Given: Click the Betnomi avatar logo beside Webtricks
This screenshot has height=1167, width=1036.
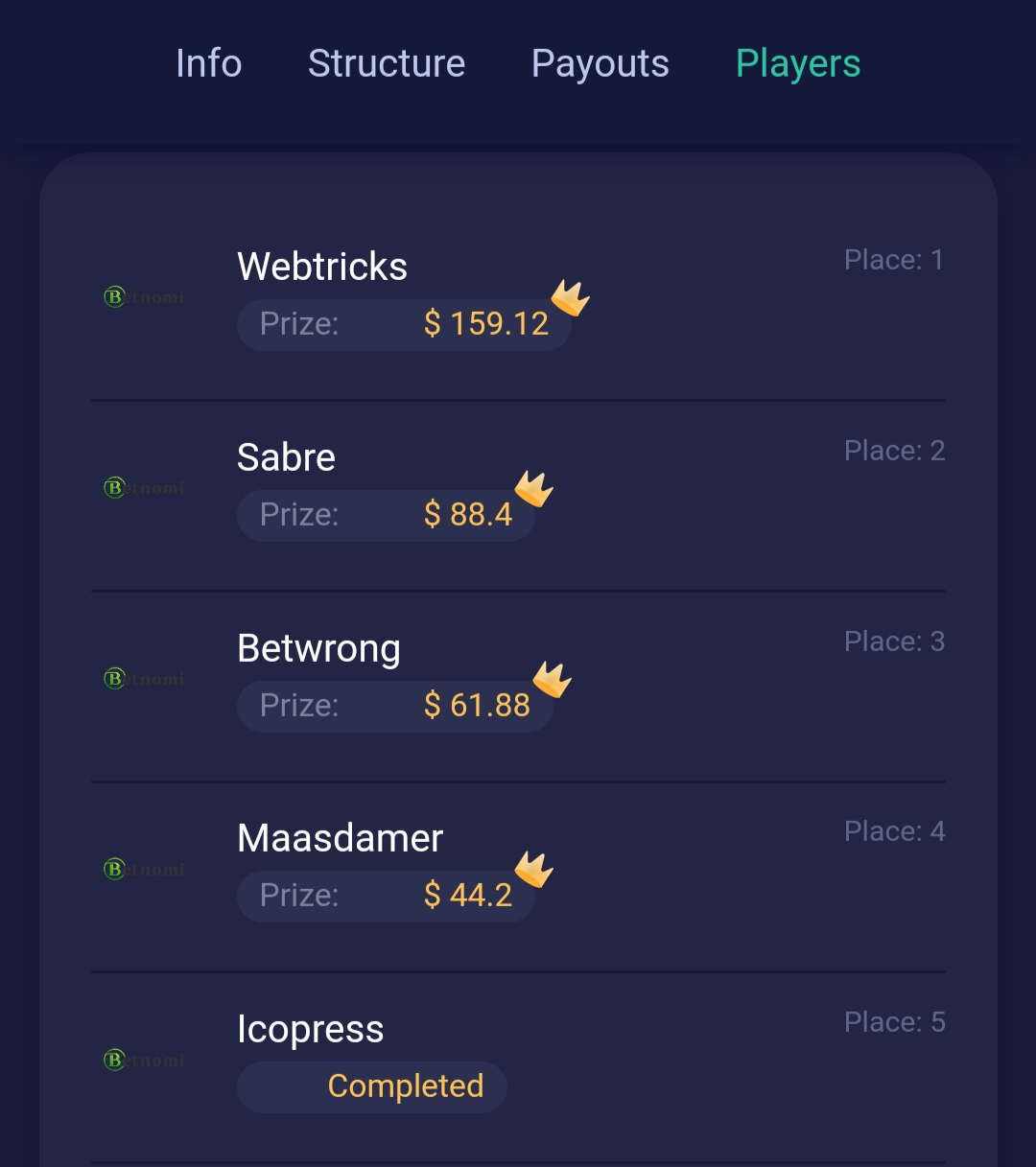Looking at the screenshot, I should 144,297.
